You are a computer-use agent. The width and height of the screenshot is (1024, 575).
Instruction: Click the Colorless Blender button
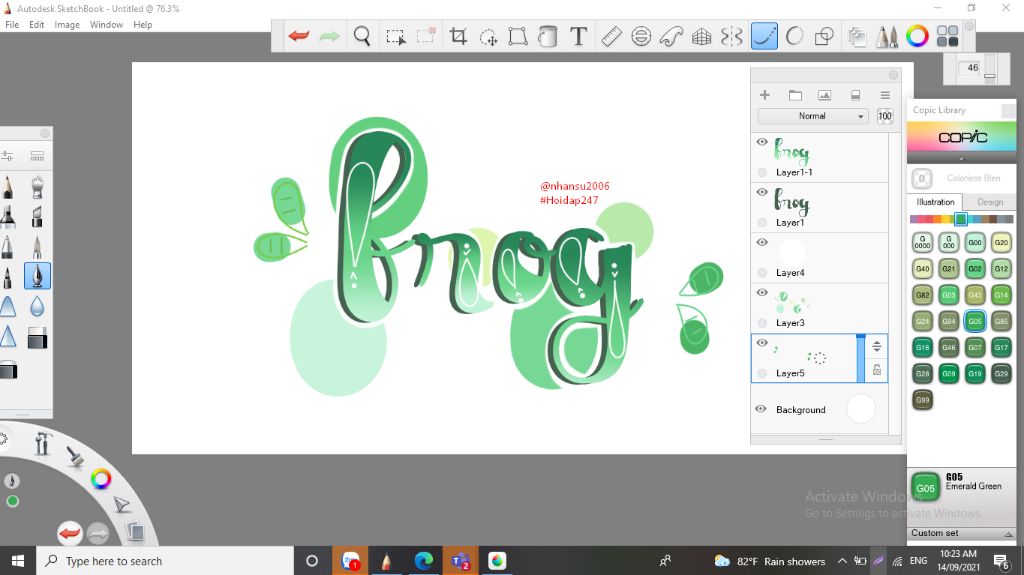point(922,179)
